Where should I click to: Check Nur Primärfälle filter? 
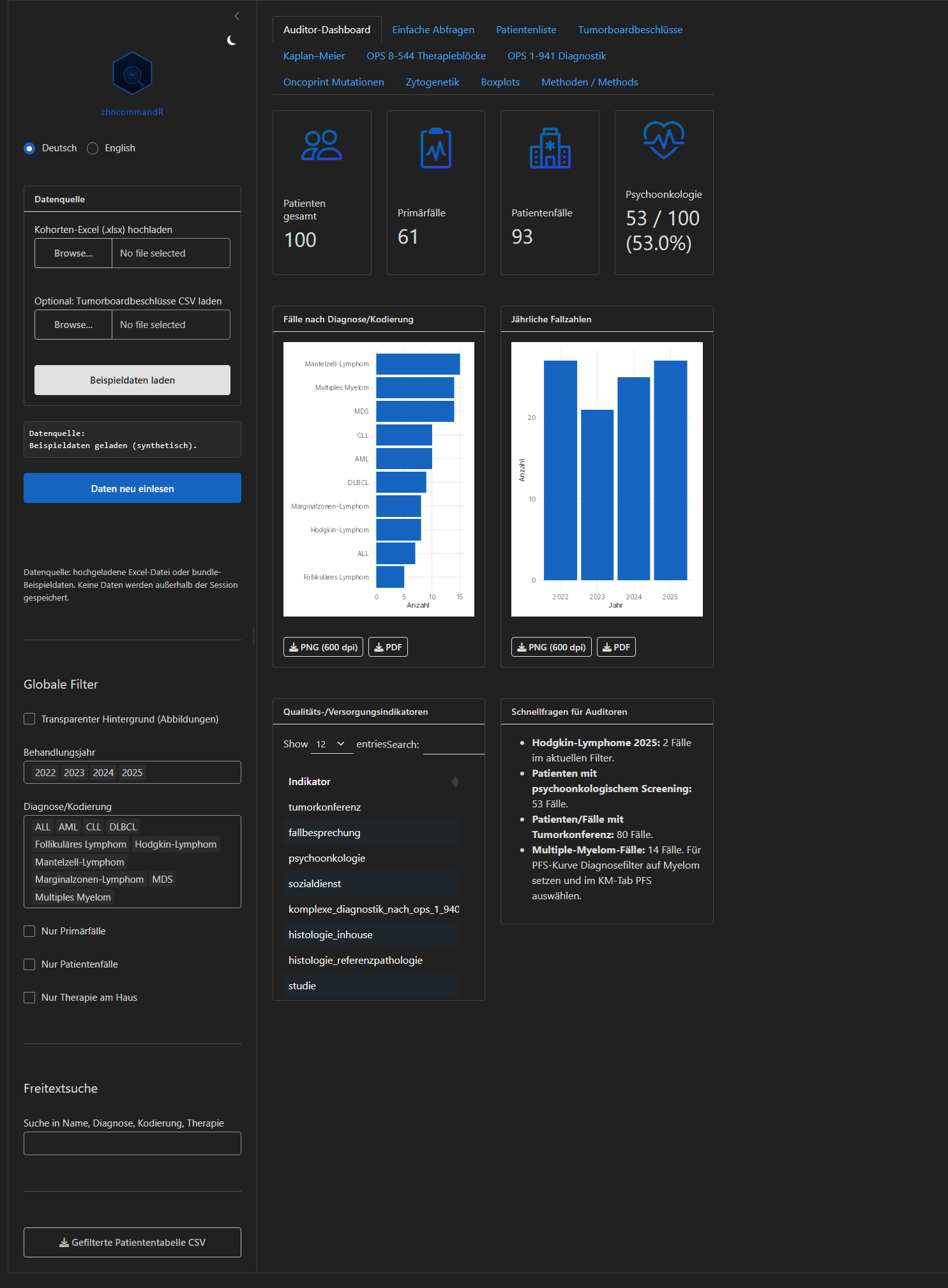click(x=29, y=931)
